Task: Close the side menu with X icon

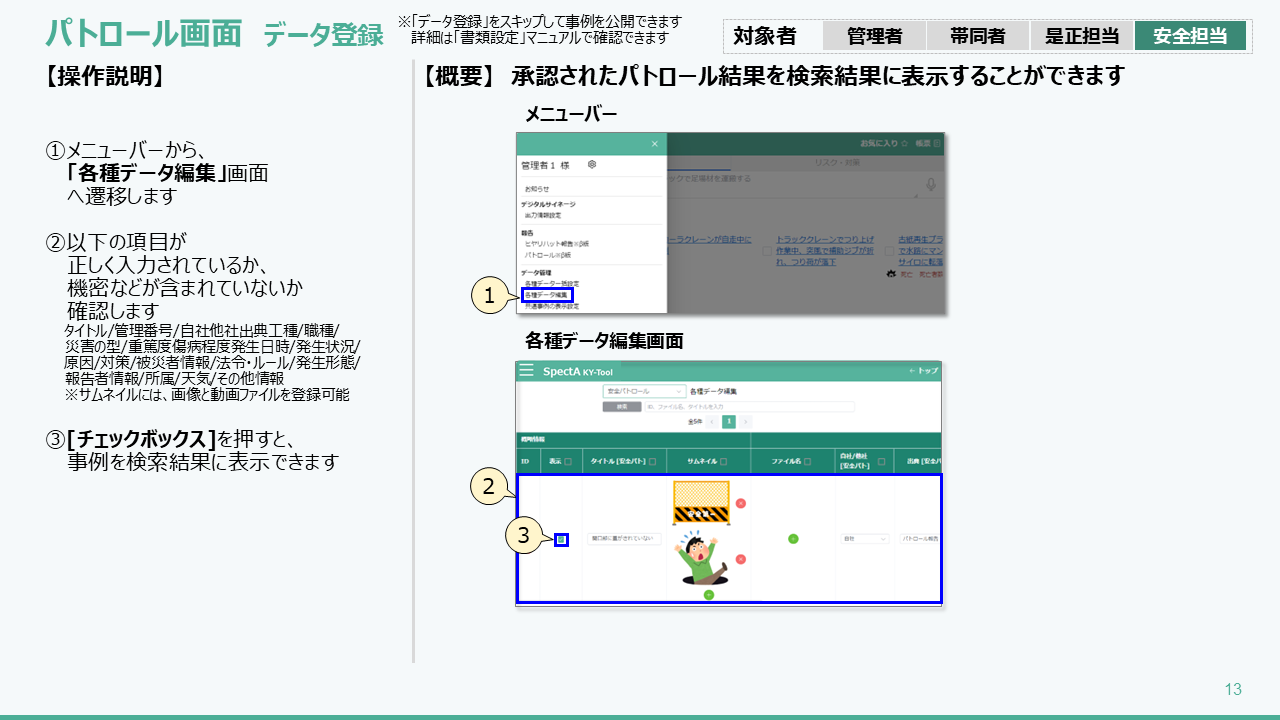Action: [655, 144]
